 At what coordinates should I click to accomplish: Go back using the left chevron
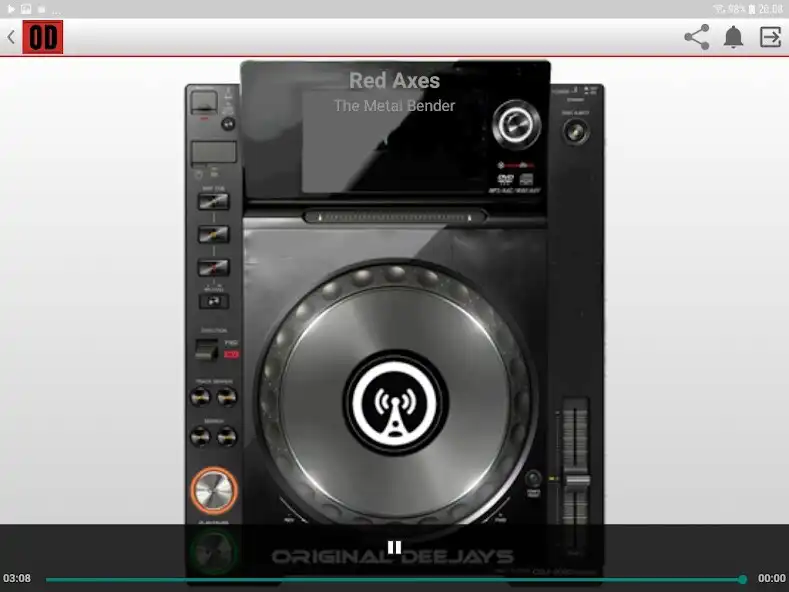point(11,37)
